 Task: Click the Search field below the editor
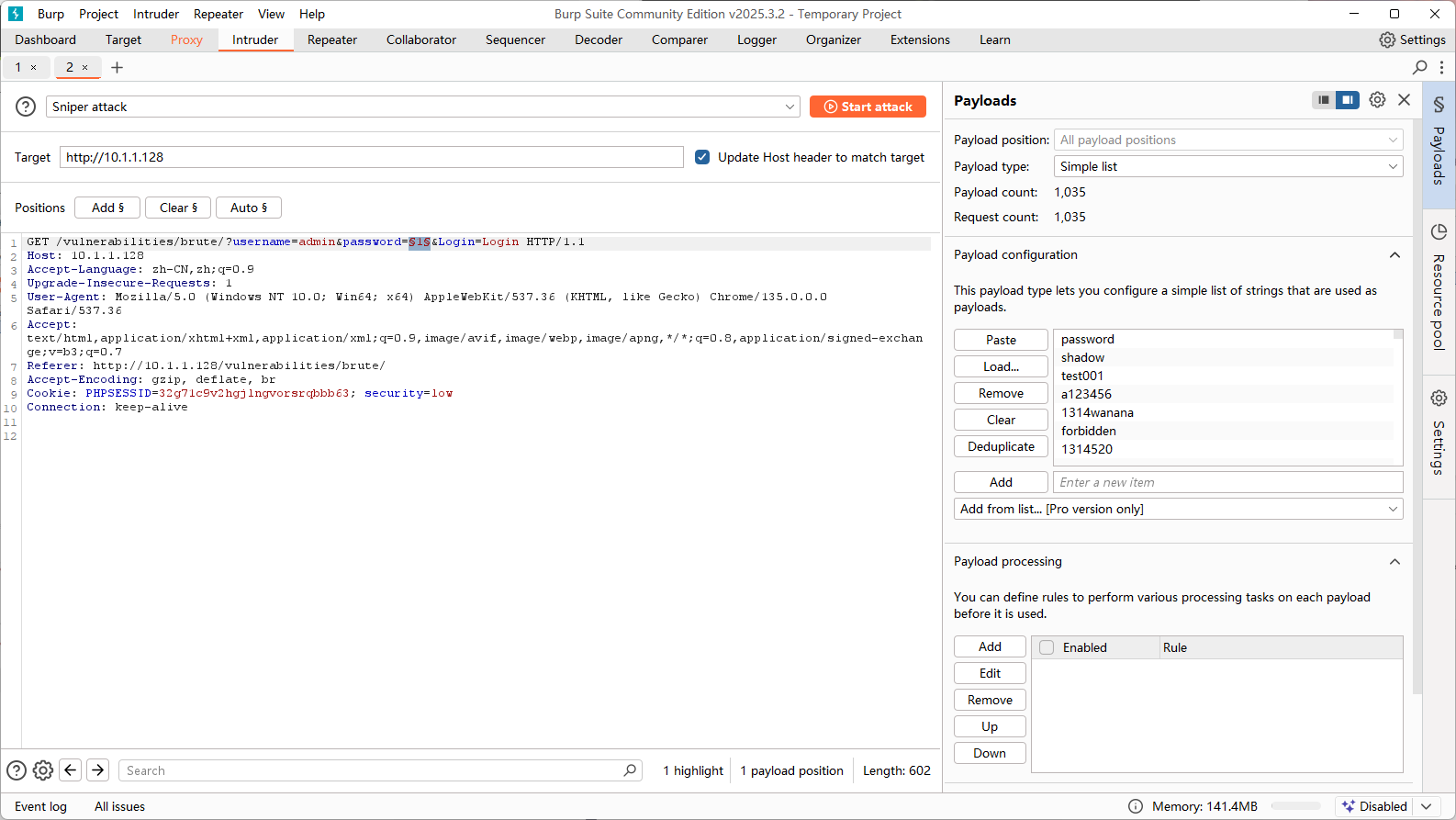coord(379,770)
